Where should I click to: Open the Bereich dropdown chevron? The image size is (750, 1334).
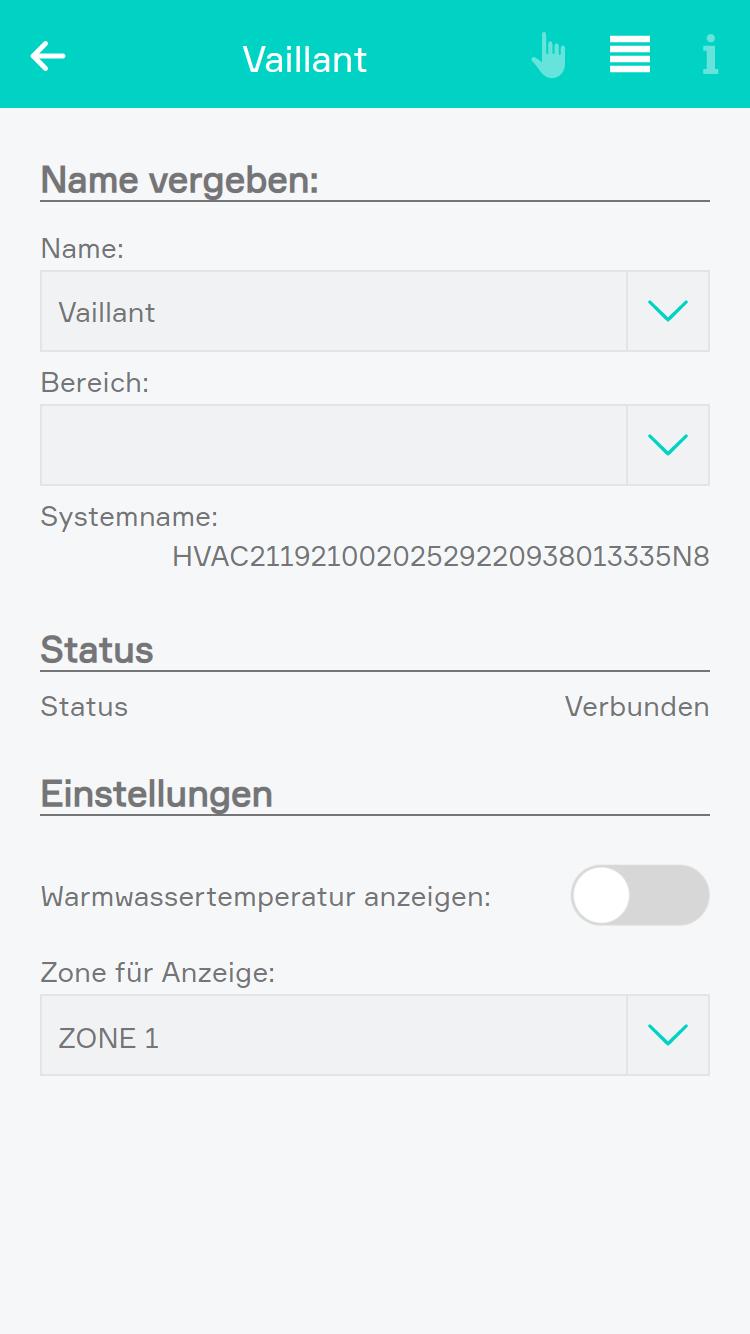coord(668,445)
